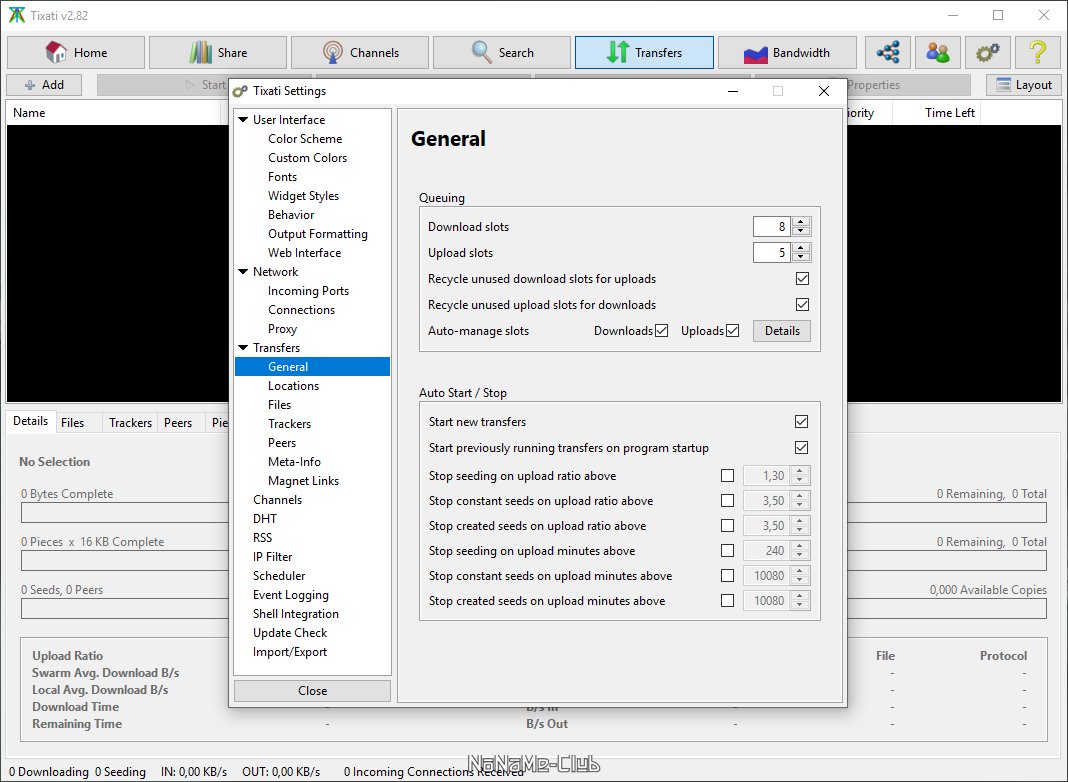Open the Bandwidth section

(787, 52)
